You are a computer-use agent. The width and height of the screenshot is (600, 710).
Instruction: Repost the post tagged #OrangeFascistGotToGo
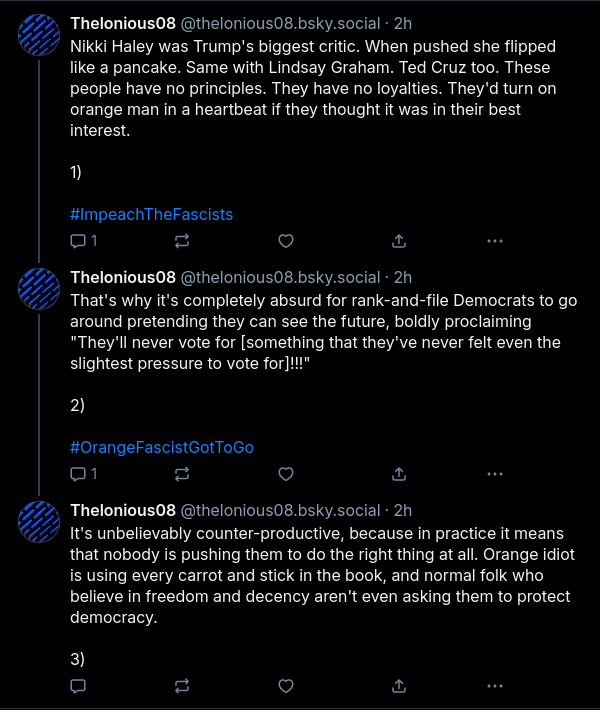tap(182, 474)
